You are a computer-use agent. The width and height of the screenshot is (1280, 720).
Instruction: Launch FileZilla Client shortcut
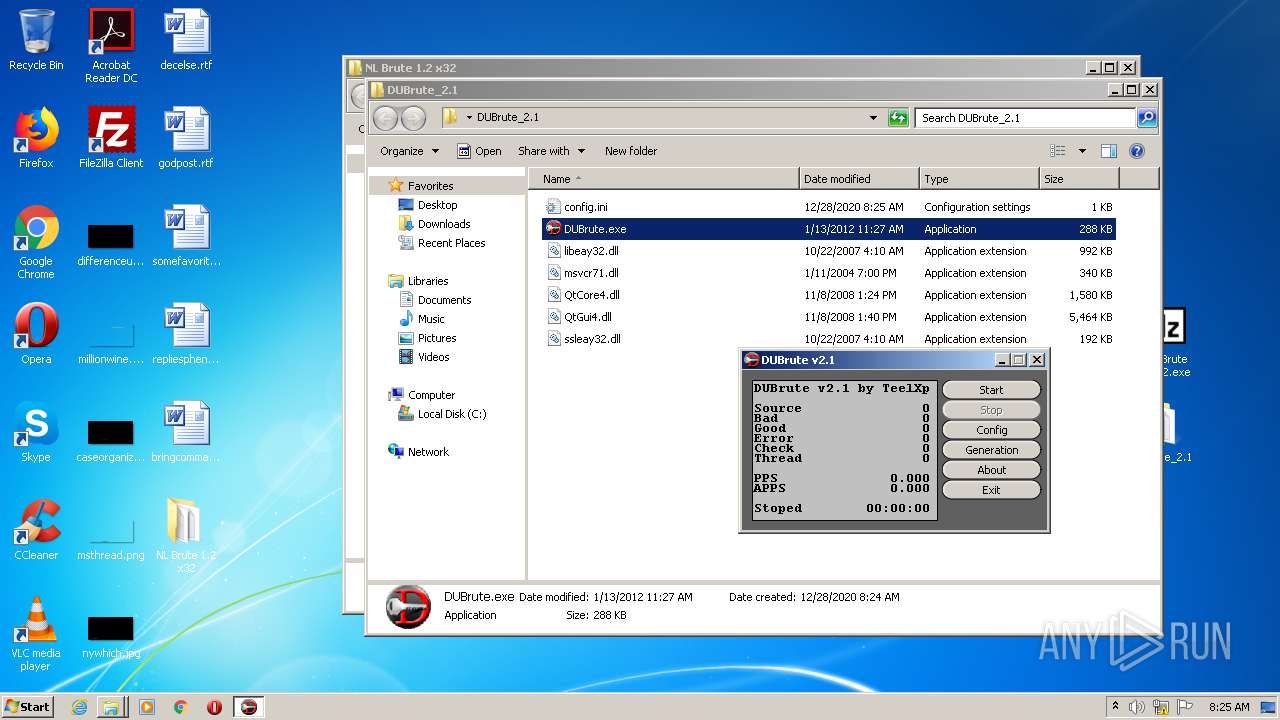[x=111, y=138]
